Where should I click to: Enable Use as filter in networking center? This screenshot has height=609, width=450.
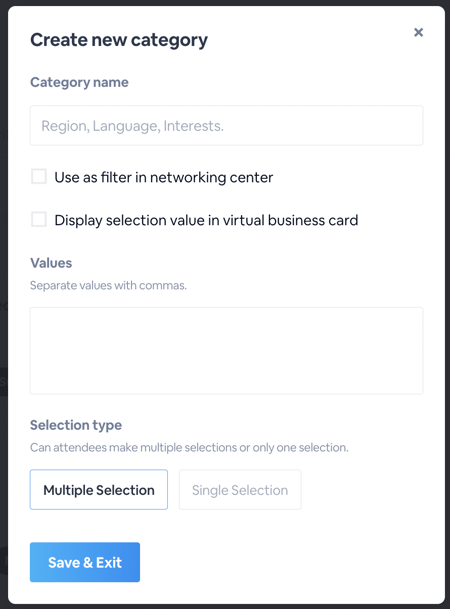click(x=39, y=176)
